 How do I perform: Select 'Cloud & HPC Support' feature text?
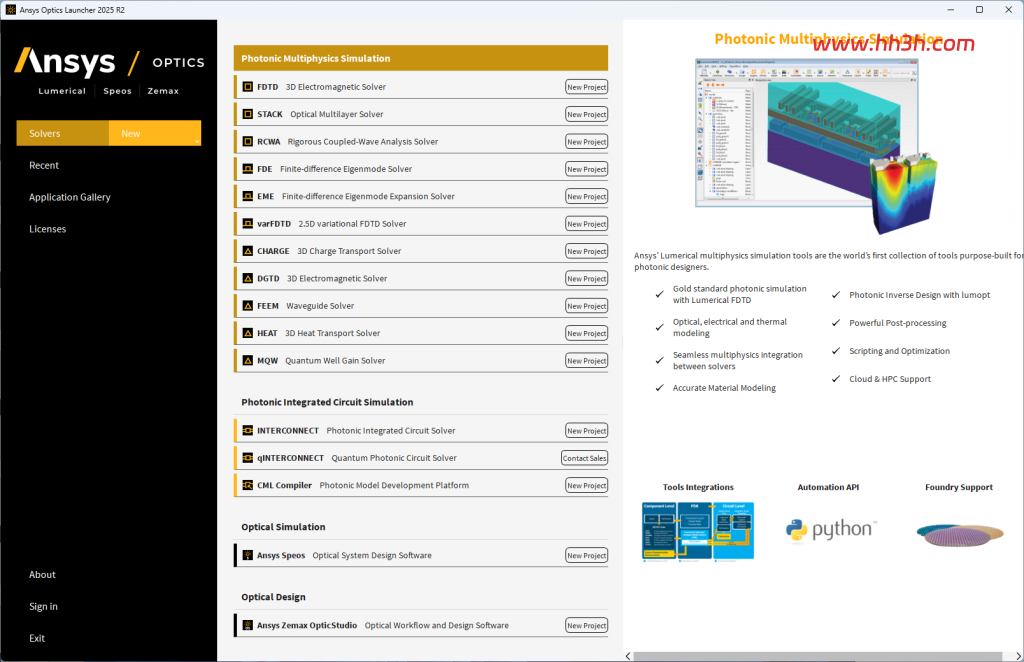890,379
